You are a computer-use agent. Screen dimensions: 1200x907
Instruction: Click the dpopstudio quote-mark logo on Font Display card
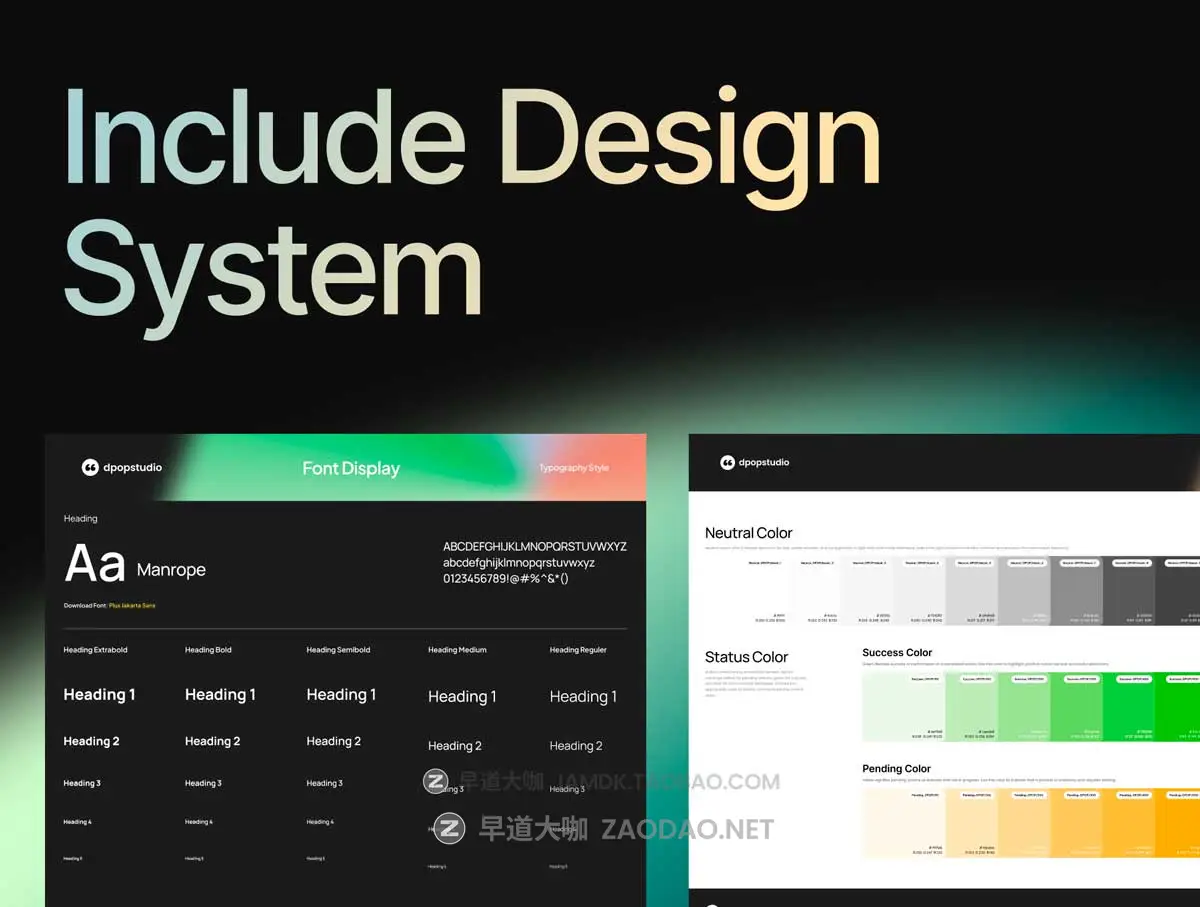tap(90, 466)
